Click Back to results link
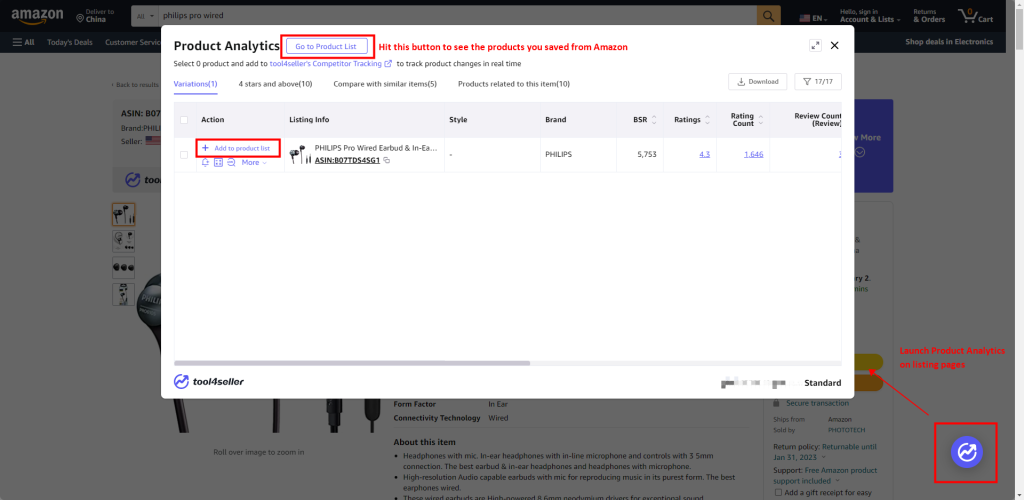This screenshot has width=1024, height=500. [x=135, y=85]
